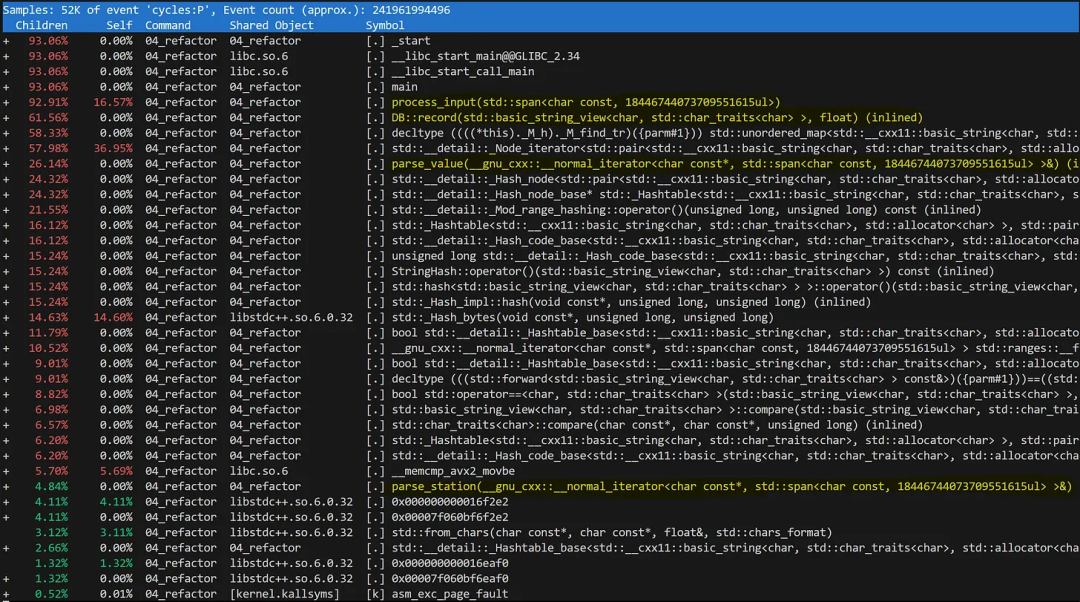
Task: Select the std::char_traits<char>::compare symbol
Action: click(x=657, y=425)
